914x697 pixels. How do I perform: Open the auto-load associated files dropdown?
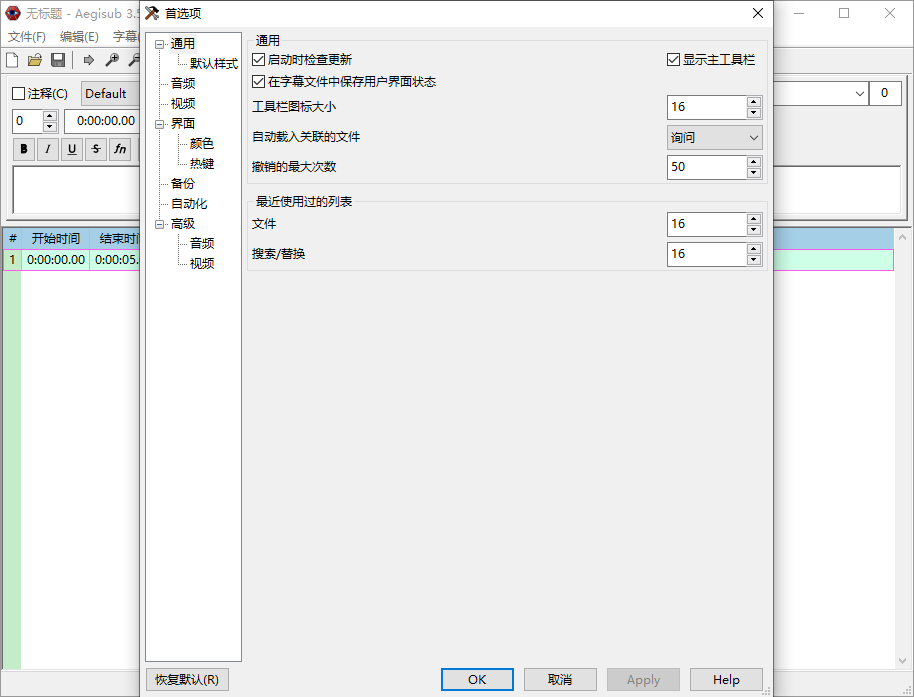coord(715,138)
